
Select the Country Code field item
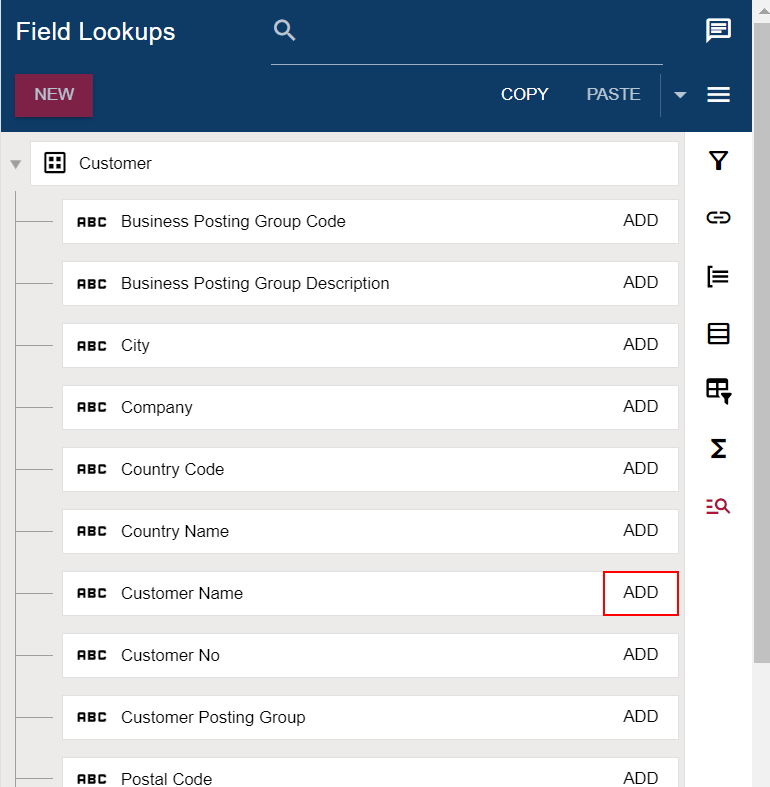[370, 469]
